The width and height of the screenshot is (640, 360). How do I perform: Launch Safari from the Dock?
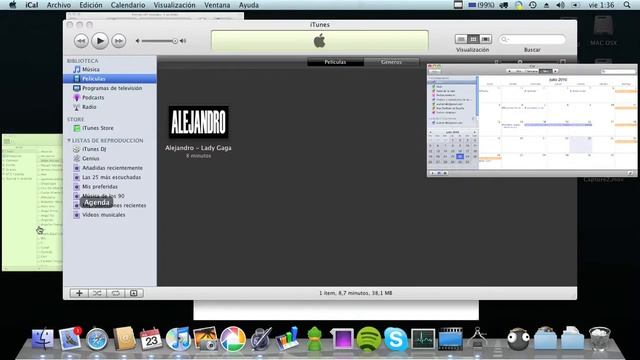[97, 339]
